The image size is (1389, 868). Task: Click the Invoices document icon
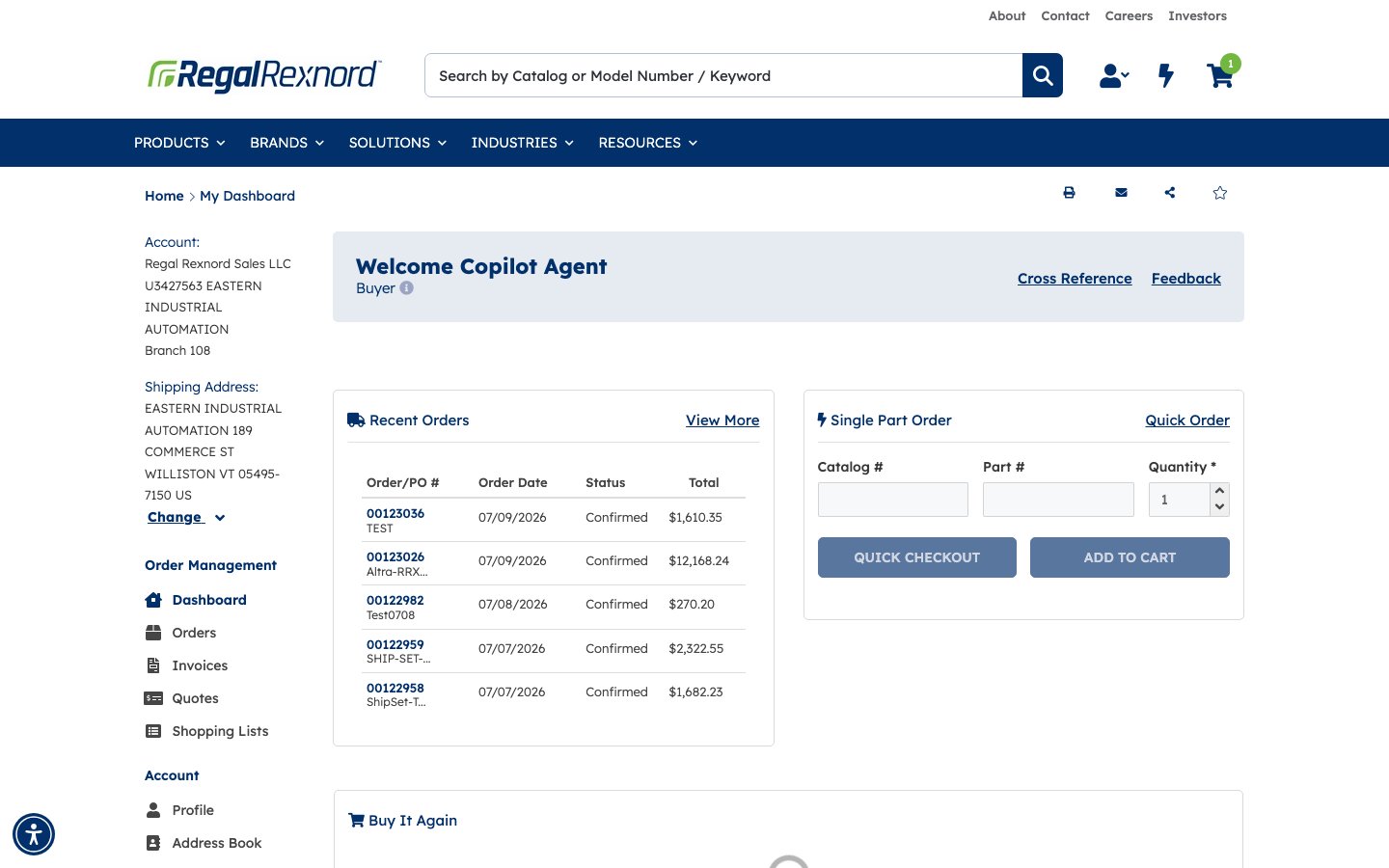pos(153,665)
